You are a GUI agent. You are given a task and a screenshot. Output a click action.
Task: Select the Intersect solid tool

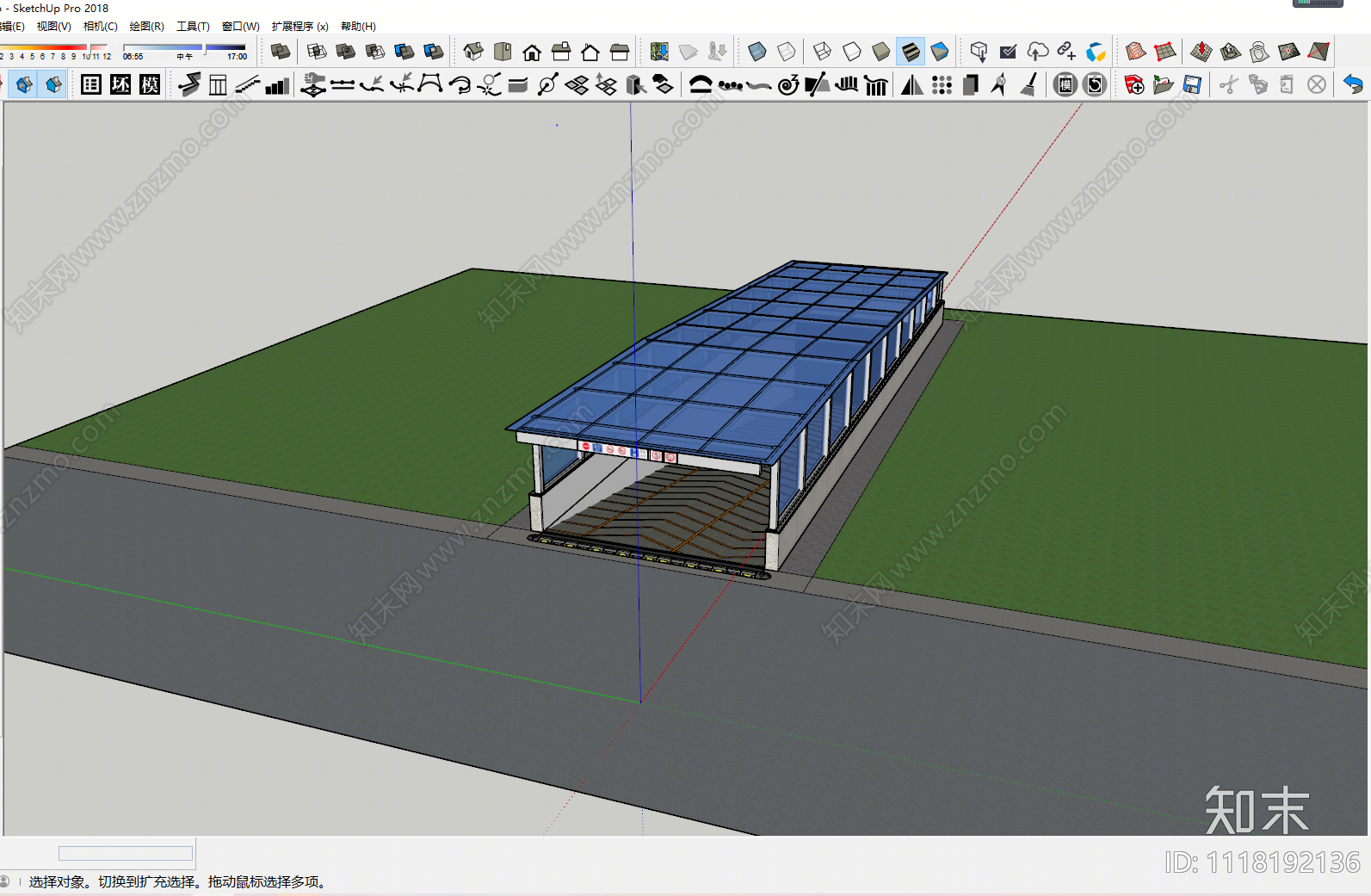point(317,52)
